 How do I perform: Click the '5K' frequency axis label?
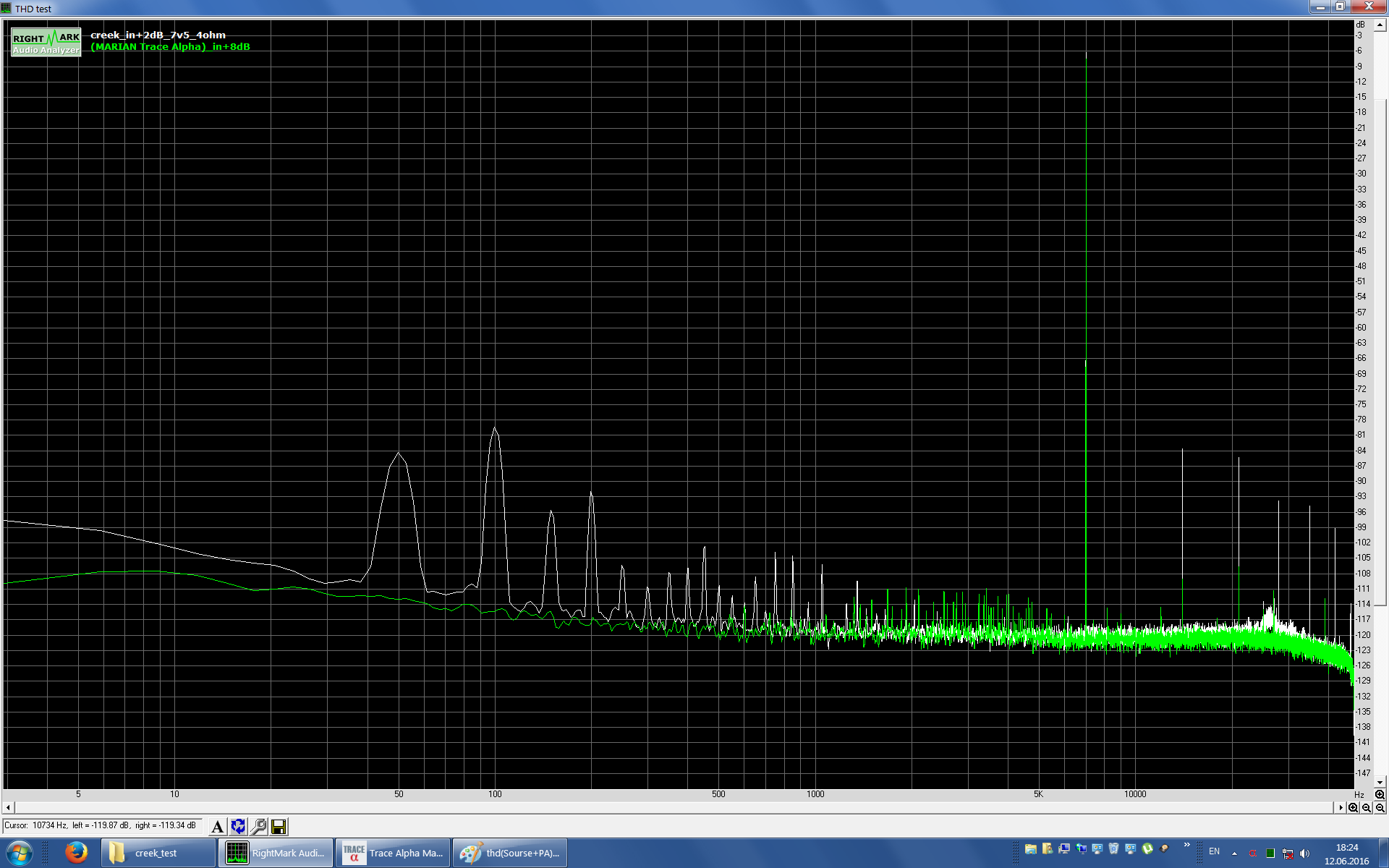pos(1038,794)
